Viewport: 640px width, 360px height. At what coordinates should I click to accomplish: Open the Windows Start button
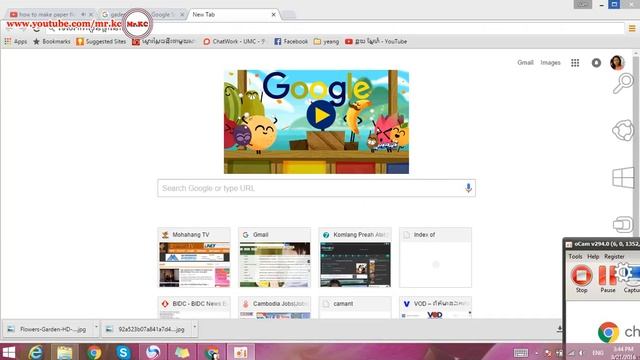pos(8,352)
